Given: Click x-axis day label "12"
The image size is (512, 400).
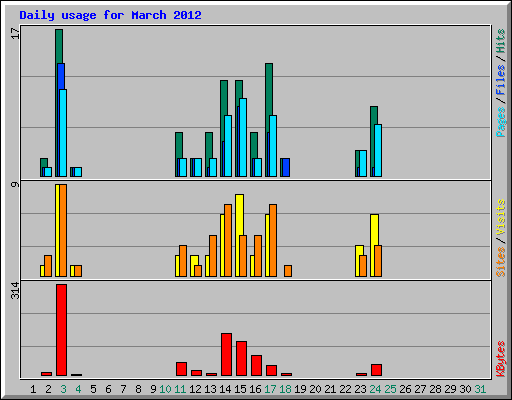Looking at the screenshot, I should pos(195,389).
